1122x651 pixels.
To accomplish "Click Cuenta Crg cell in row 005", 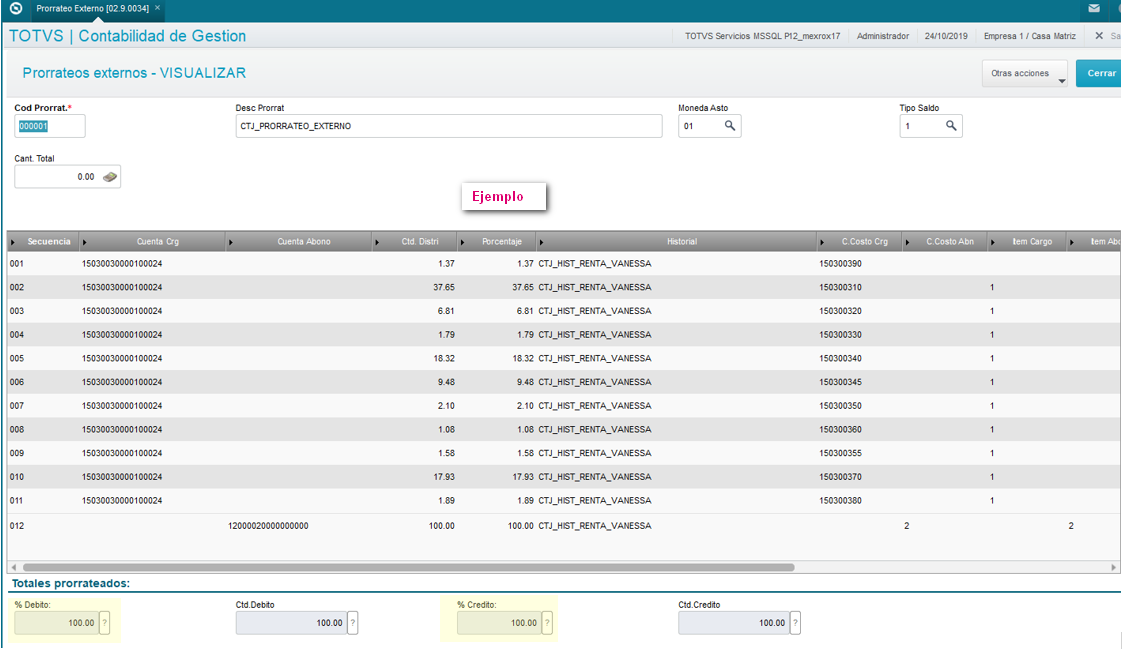I will click(x=122, y=358).
